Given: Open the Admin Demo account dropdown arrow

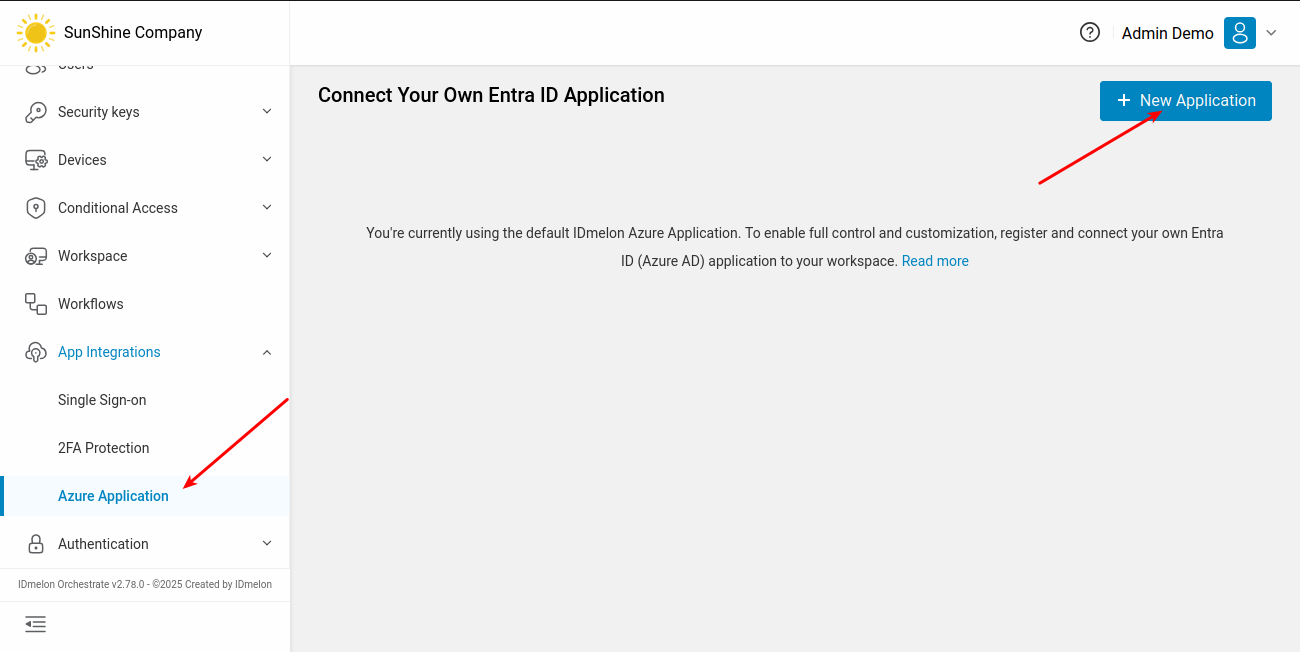Looking at the screenshot, I should pyautogui.click(x=1272, y=33).
